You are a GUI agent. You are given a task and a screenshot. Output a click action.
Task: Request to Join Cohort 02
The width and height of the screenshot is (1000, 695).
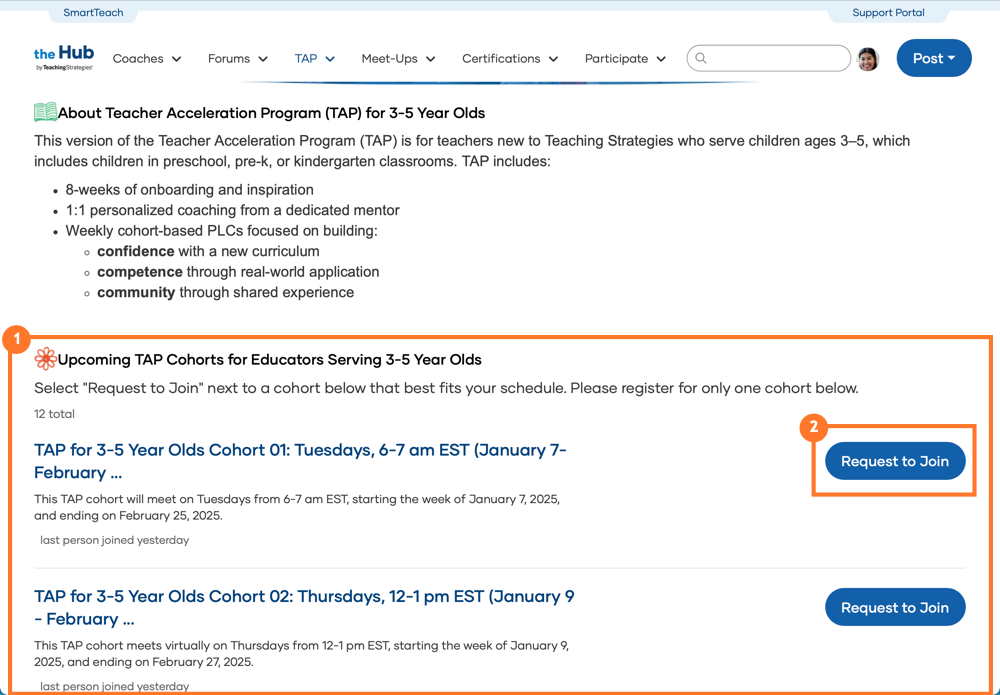coord(894,607)
